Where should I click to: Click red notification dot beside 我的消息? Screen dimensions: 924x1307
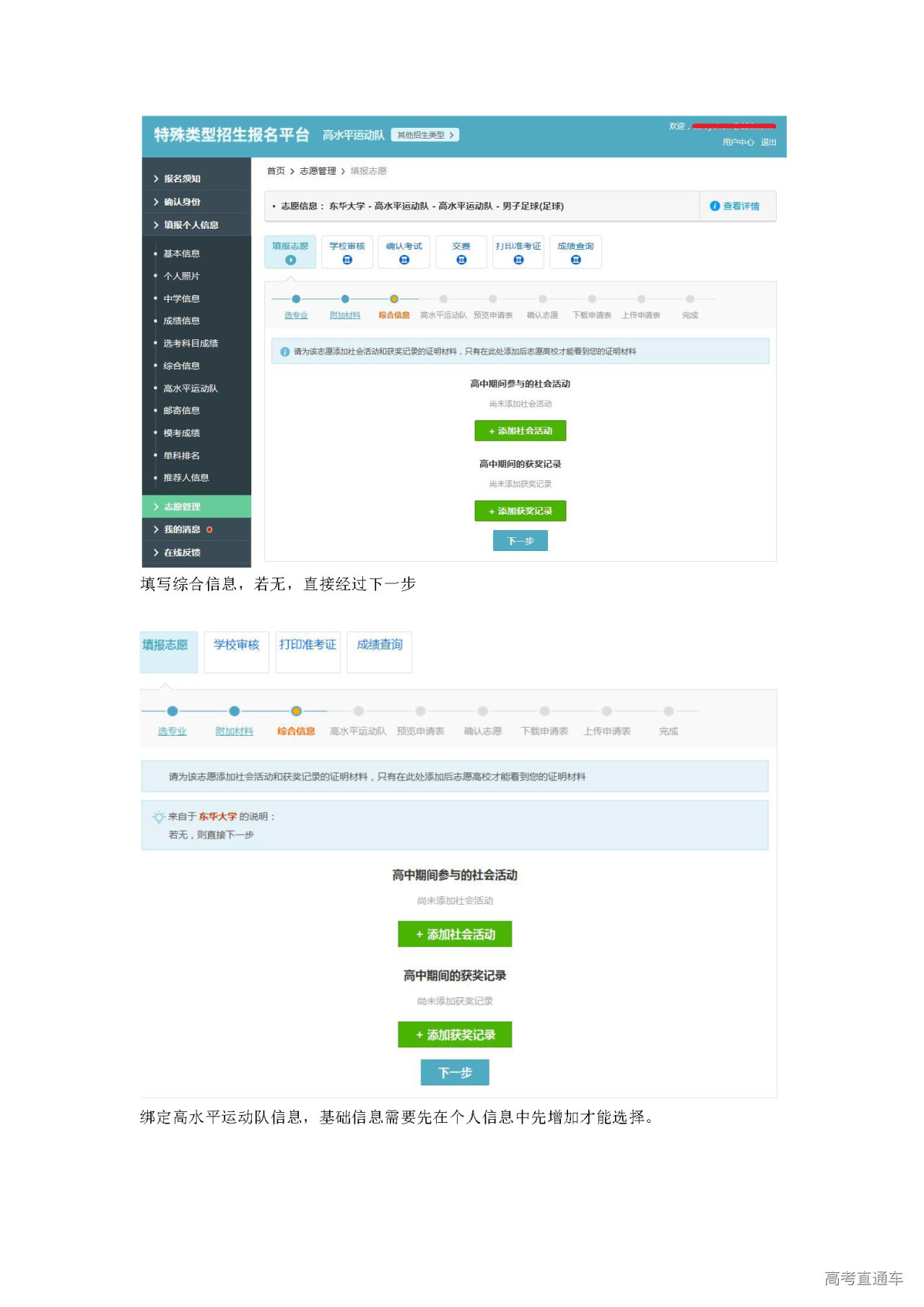[209, 529]
